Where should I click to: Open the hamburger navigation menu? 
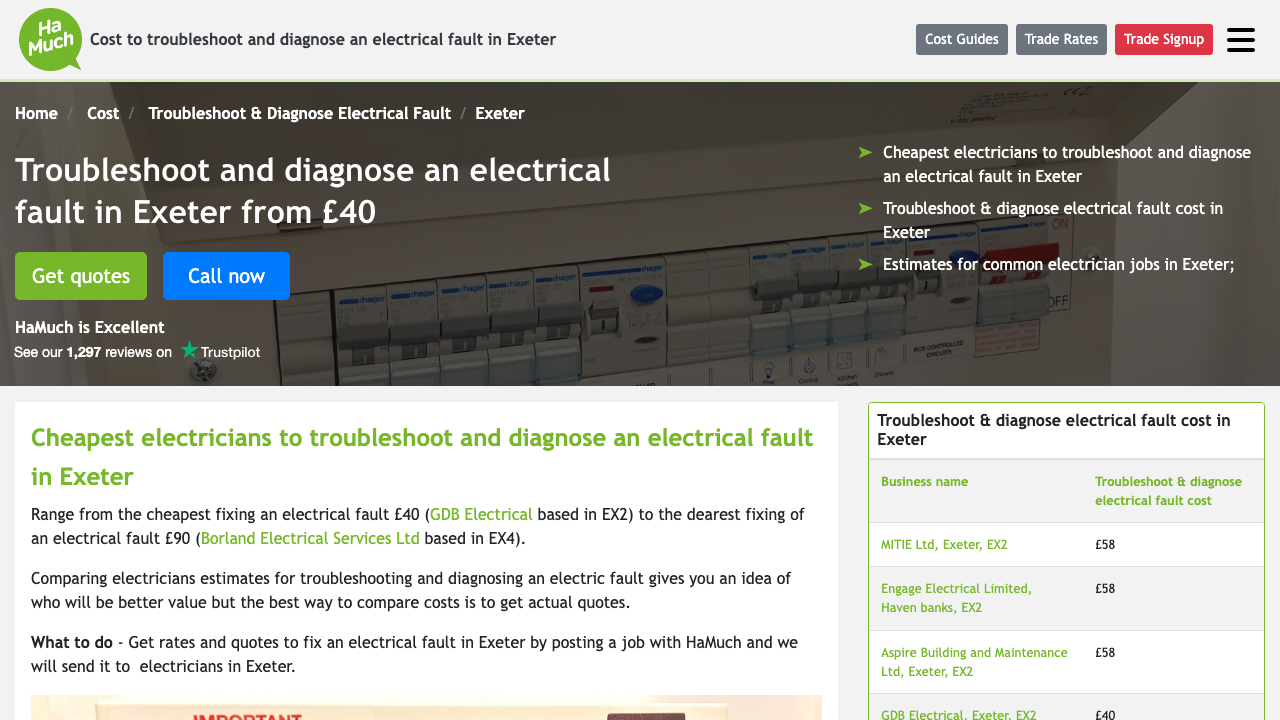tap(1238, 39)
